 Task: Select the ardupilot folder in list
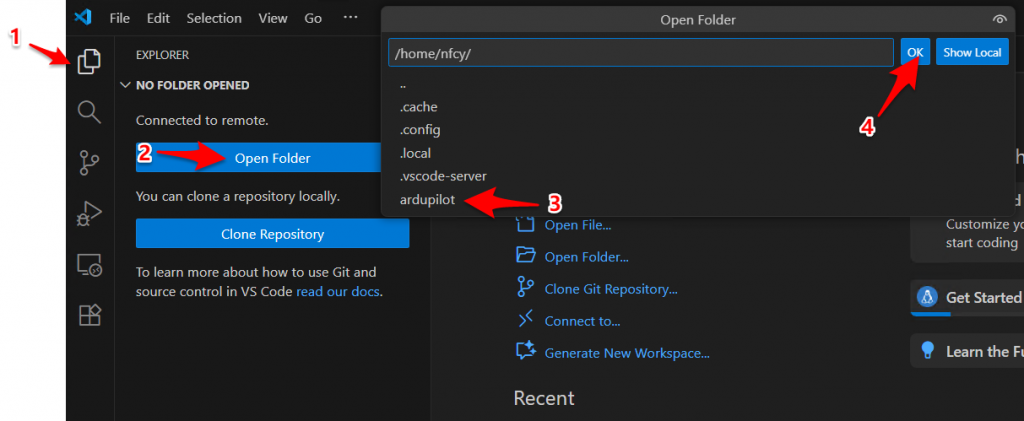pos(427,199)
